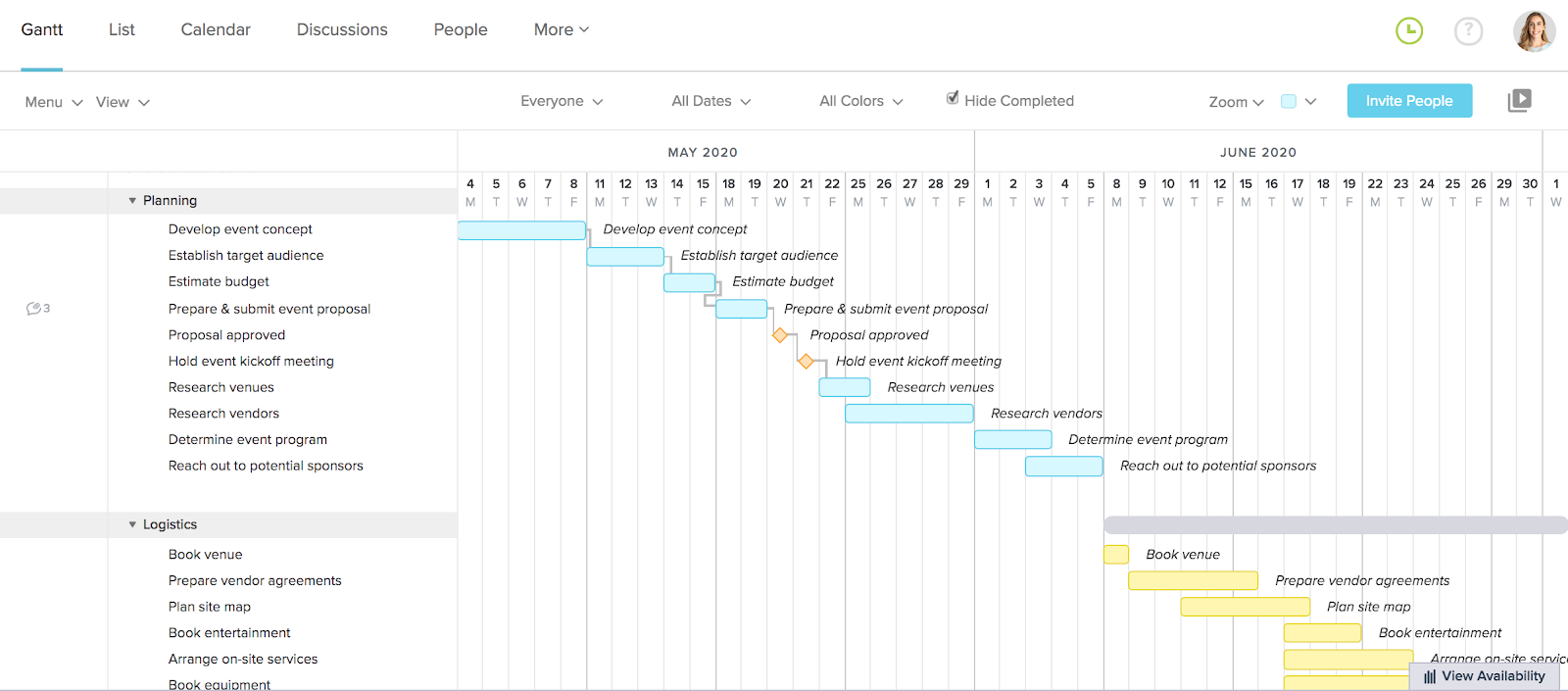Open the profile avatar menu
Image resolution: width=1568 pixels, height=691 pixels.
click(1534, 30)
